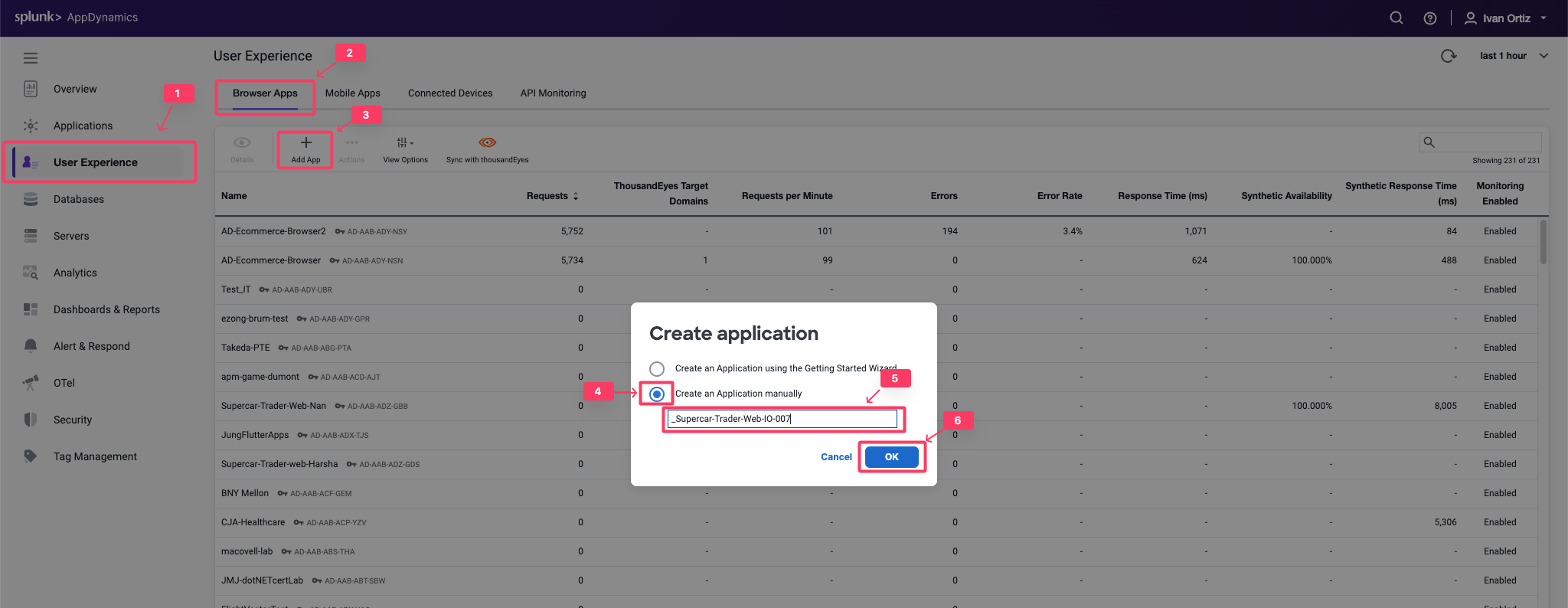The width and height of the screenshot is (1568, 608).
Task: Click the search icon in top bar
Action: [1396, 18]
